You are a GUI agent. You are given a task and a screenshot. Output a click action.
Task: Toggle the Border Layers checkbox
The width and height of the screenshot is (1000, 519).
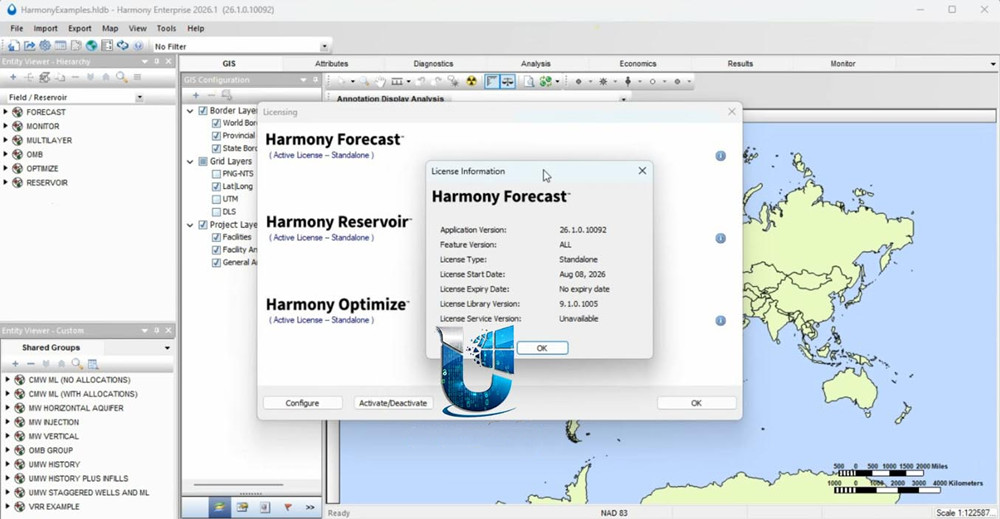tap(203, 110)
